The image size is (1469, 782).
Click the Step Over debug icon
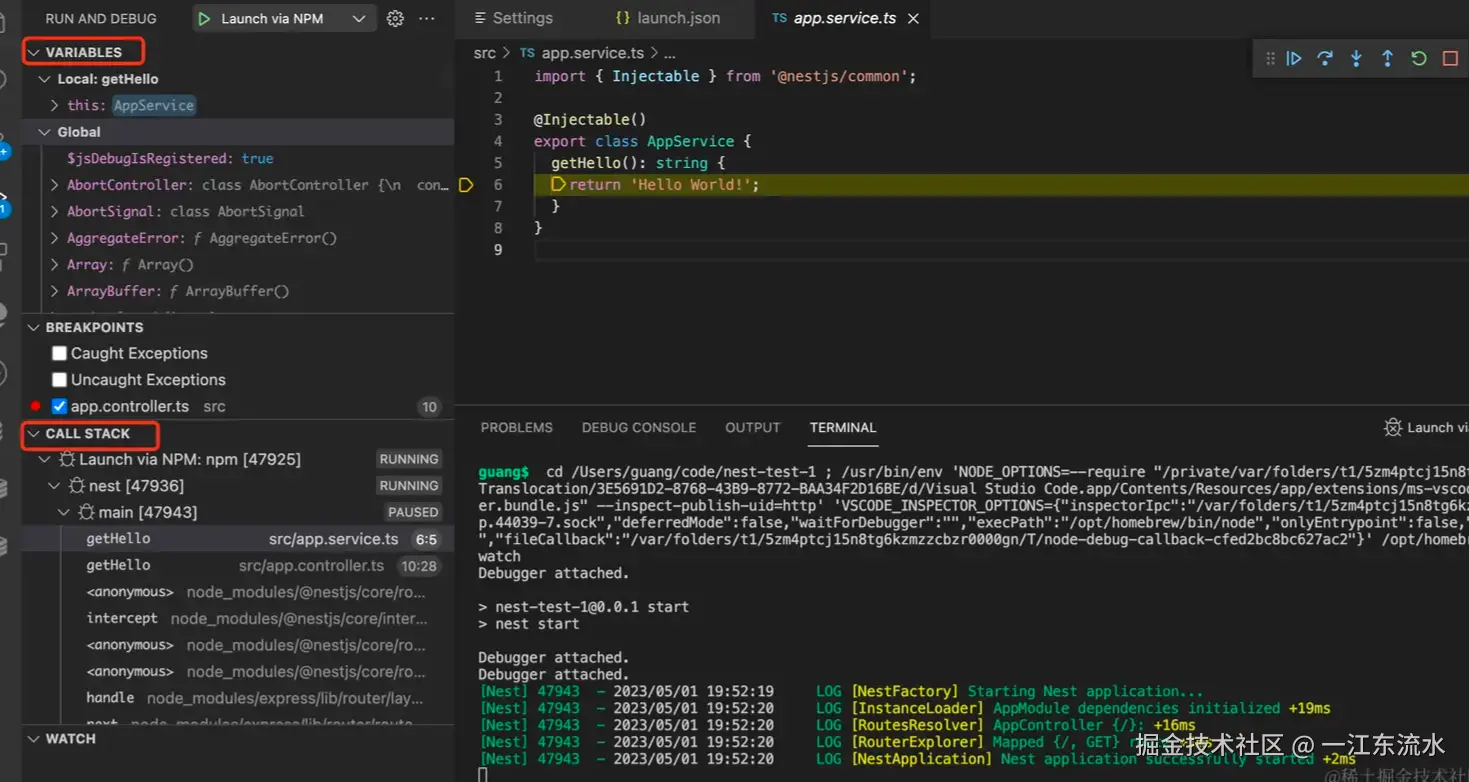pyautogui.click(x=1325, y=59)
